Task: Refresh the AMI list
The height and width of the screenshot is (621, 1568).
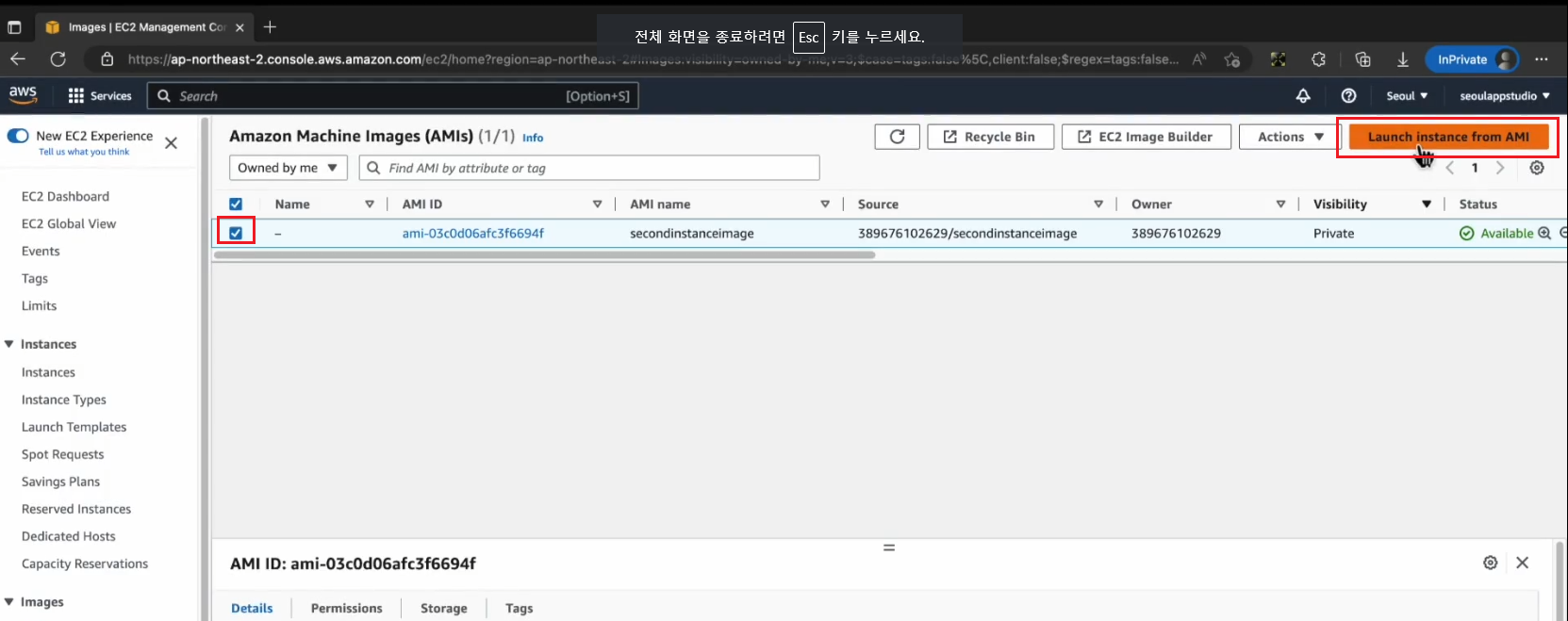Action: click(897, 137)
